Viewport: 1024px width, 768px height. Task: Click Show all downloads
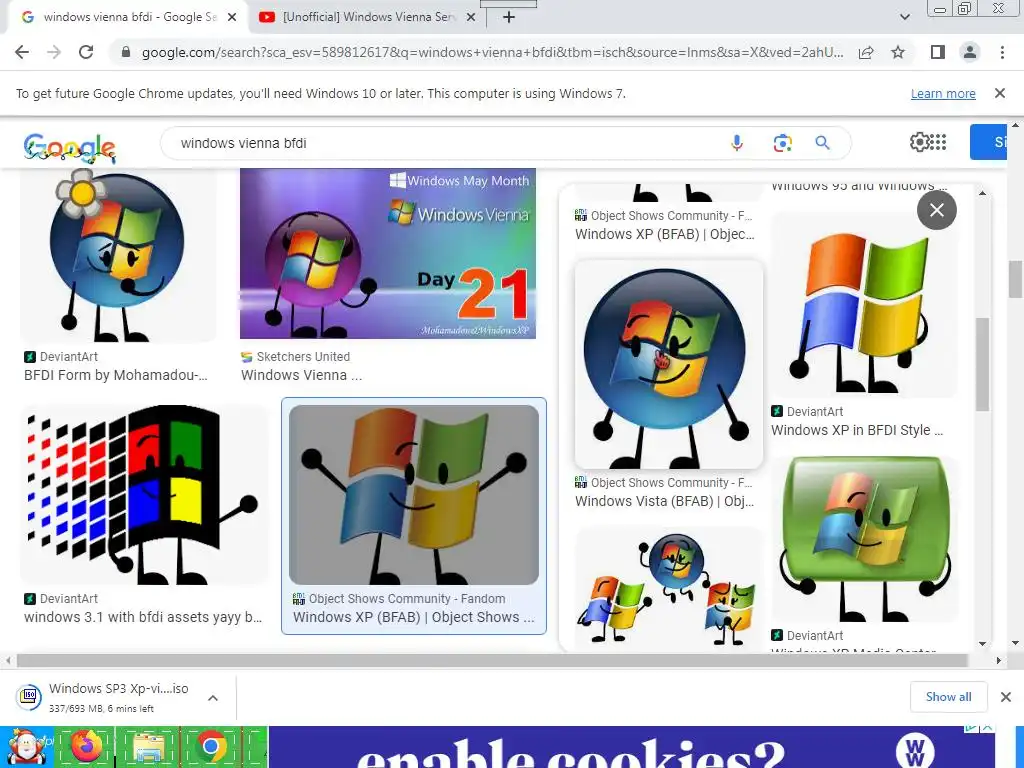[948, 697]
